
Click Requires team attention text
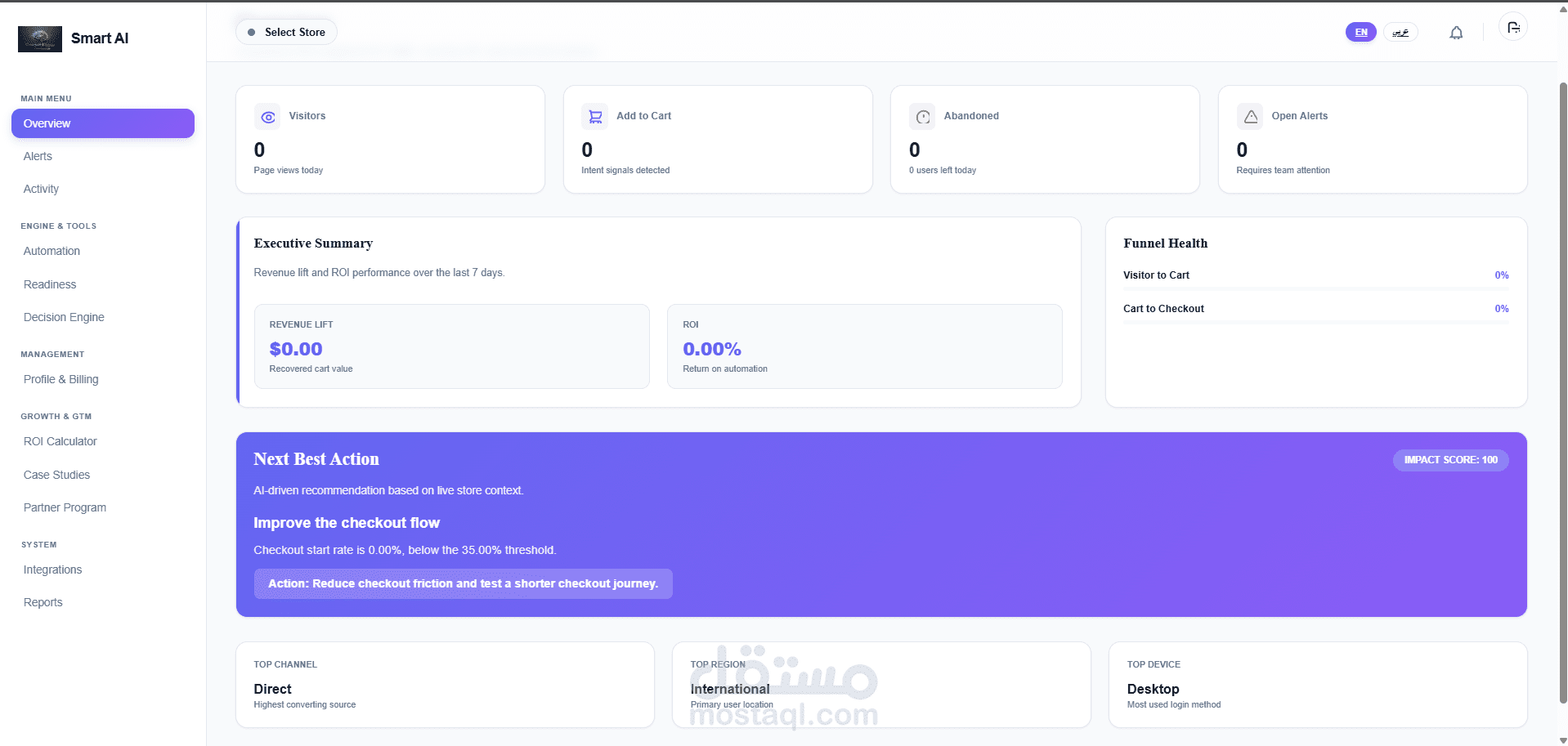[1283, 170]
